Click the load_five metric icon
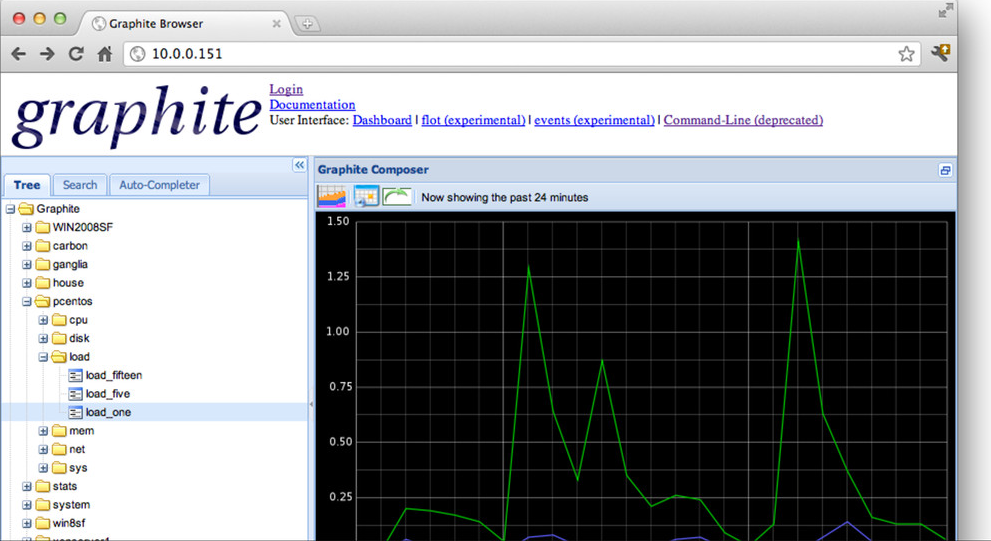Image resolution: width=991 pixels, height=541 pixels. click(75, 394)
